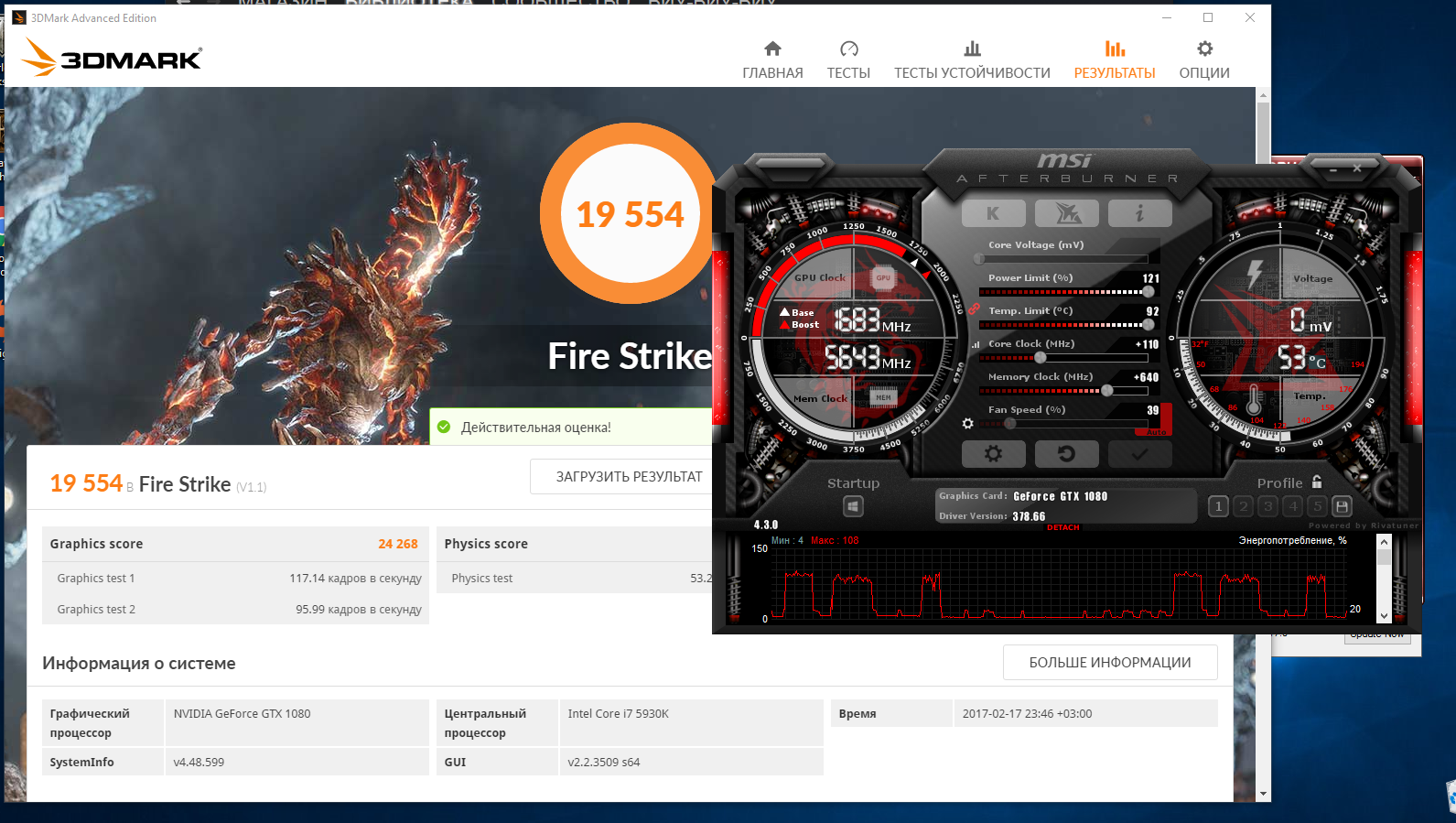Click DETACH in Afterburner monitor
1456x823 pixels.
click(x=1062, y=528)
